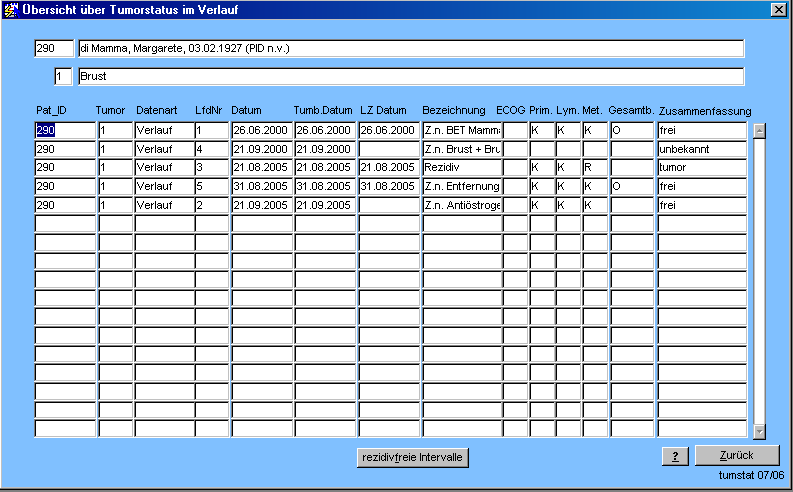The height and width of the screenshot is (492, 793).
Task: Select the Bezeichnung cell containing Rezidiv
Action: pyautogui.click(x=461, y=167)
